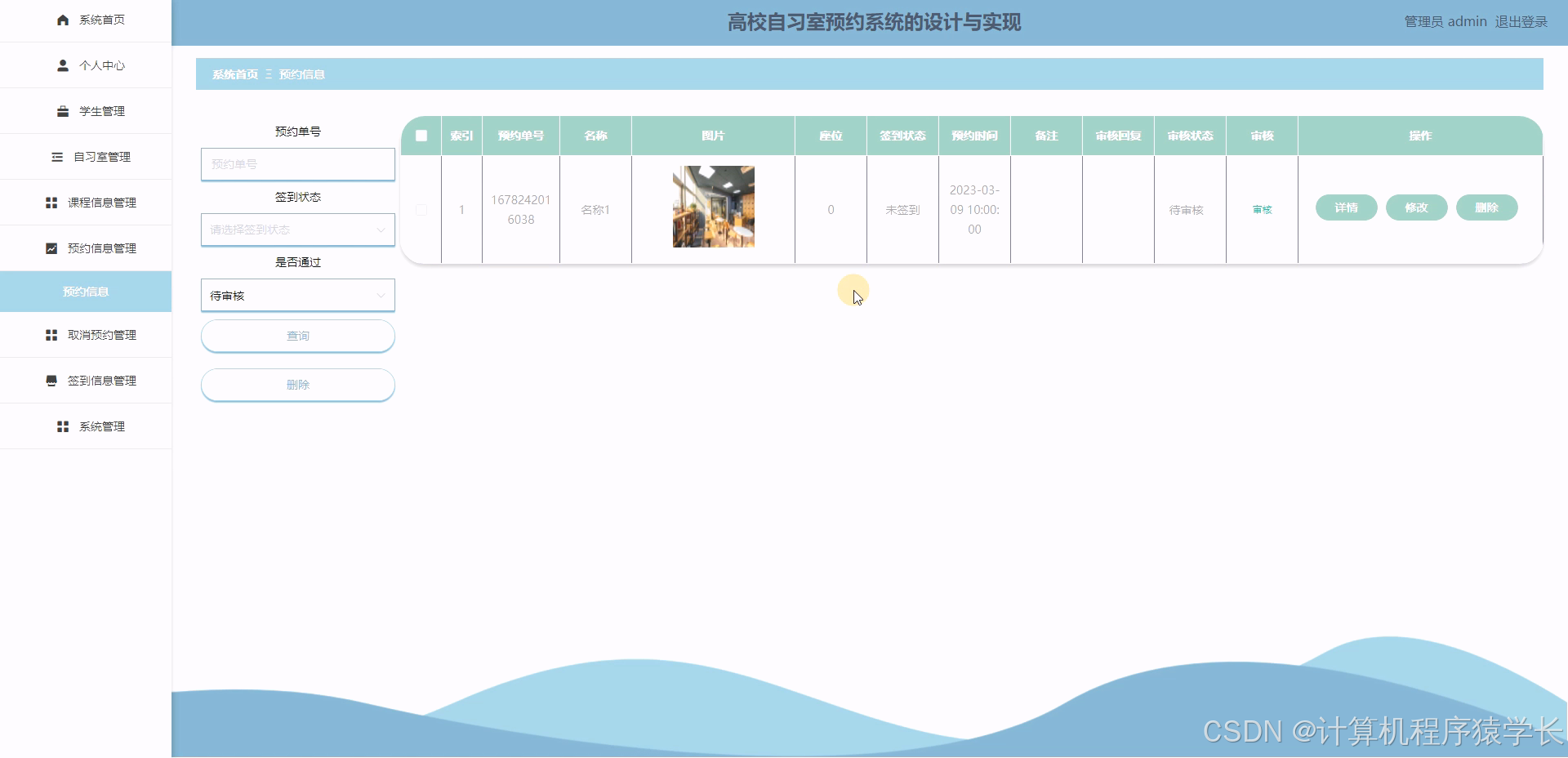Expand 学生管理 menu
Screen dimensions: 1568x758
(86, 111)
